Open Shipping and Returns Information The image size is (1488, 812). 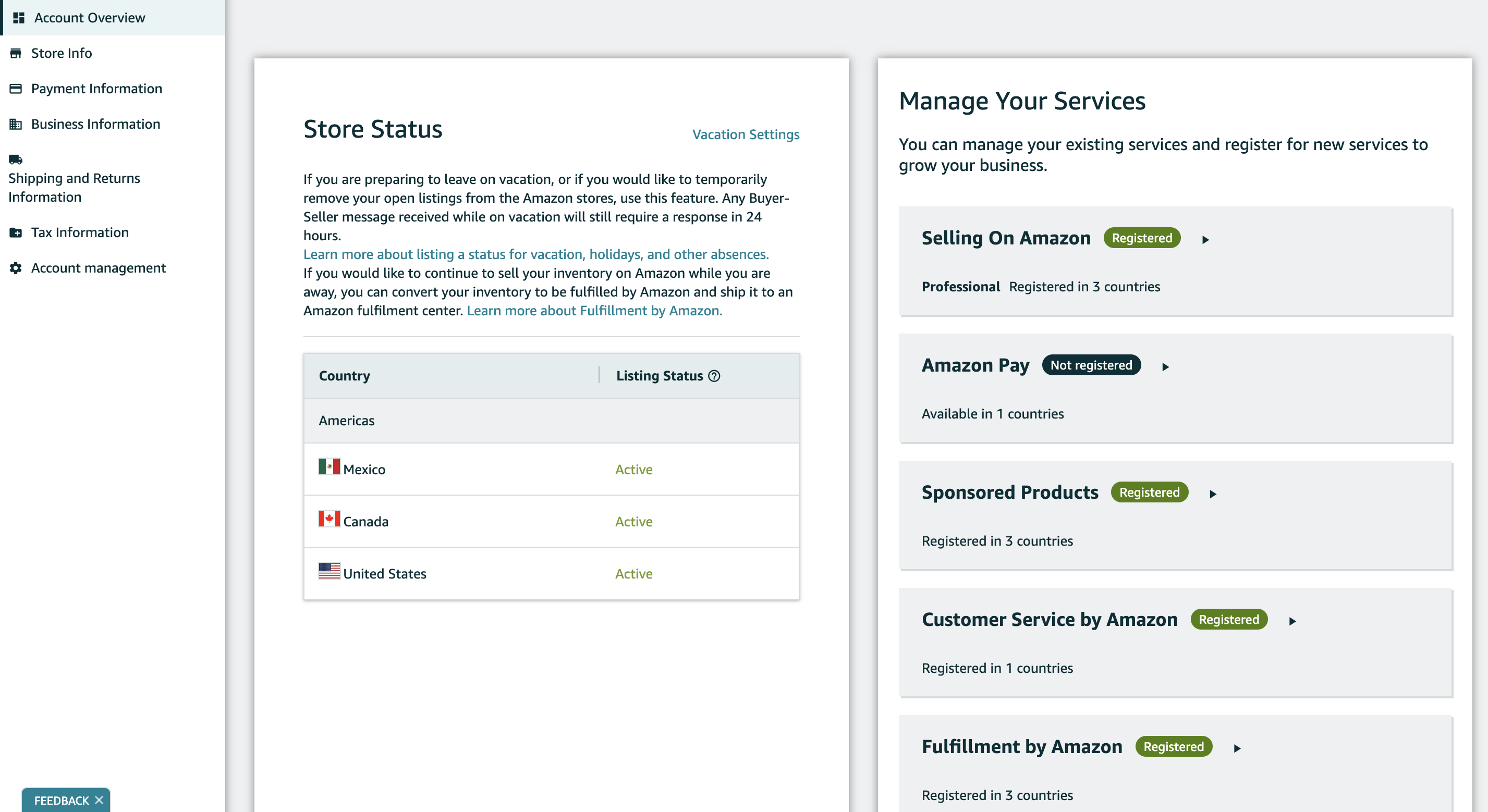coord(113,178)
